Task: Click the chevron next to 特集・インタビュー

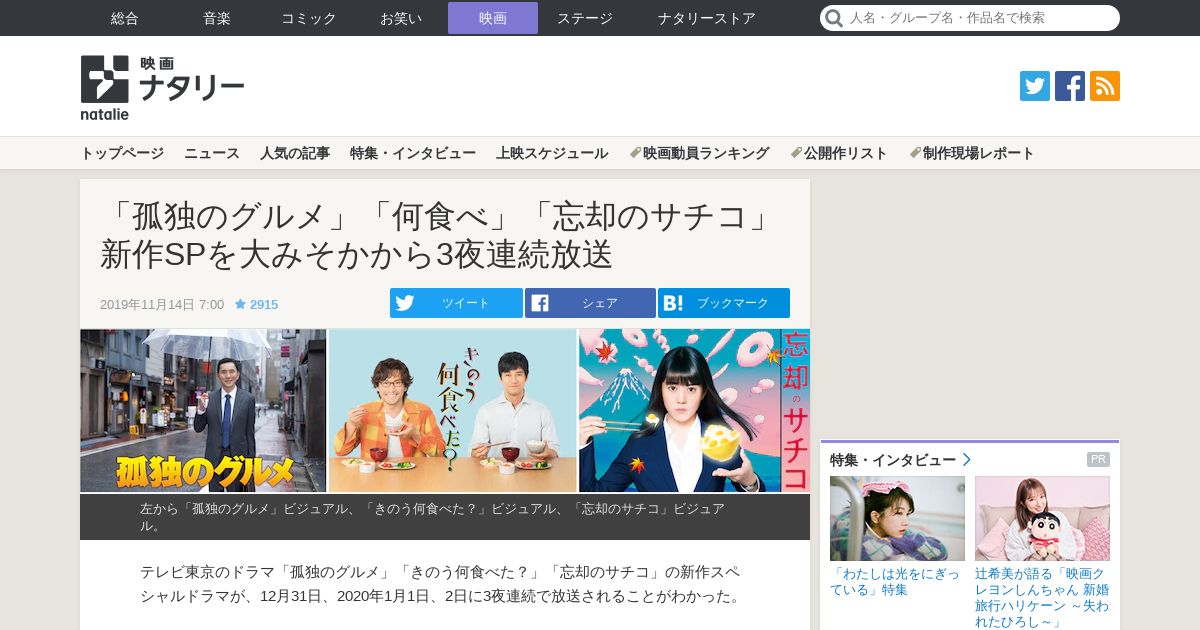Action: coord(966,460)
